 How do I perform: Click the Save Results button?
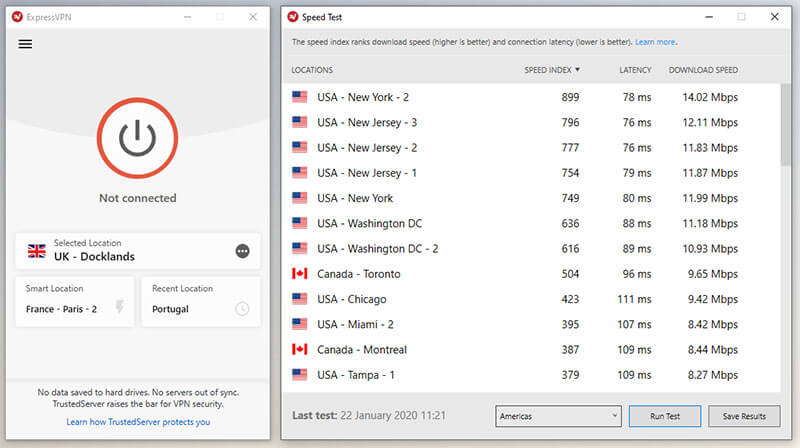point(744,416)
